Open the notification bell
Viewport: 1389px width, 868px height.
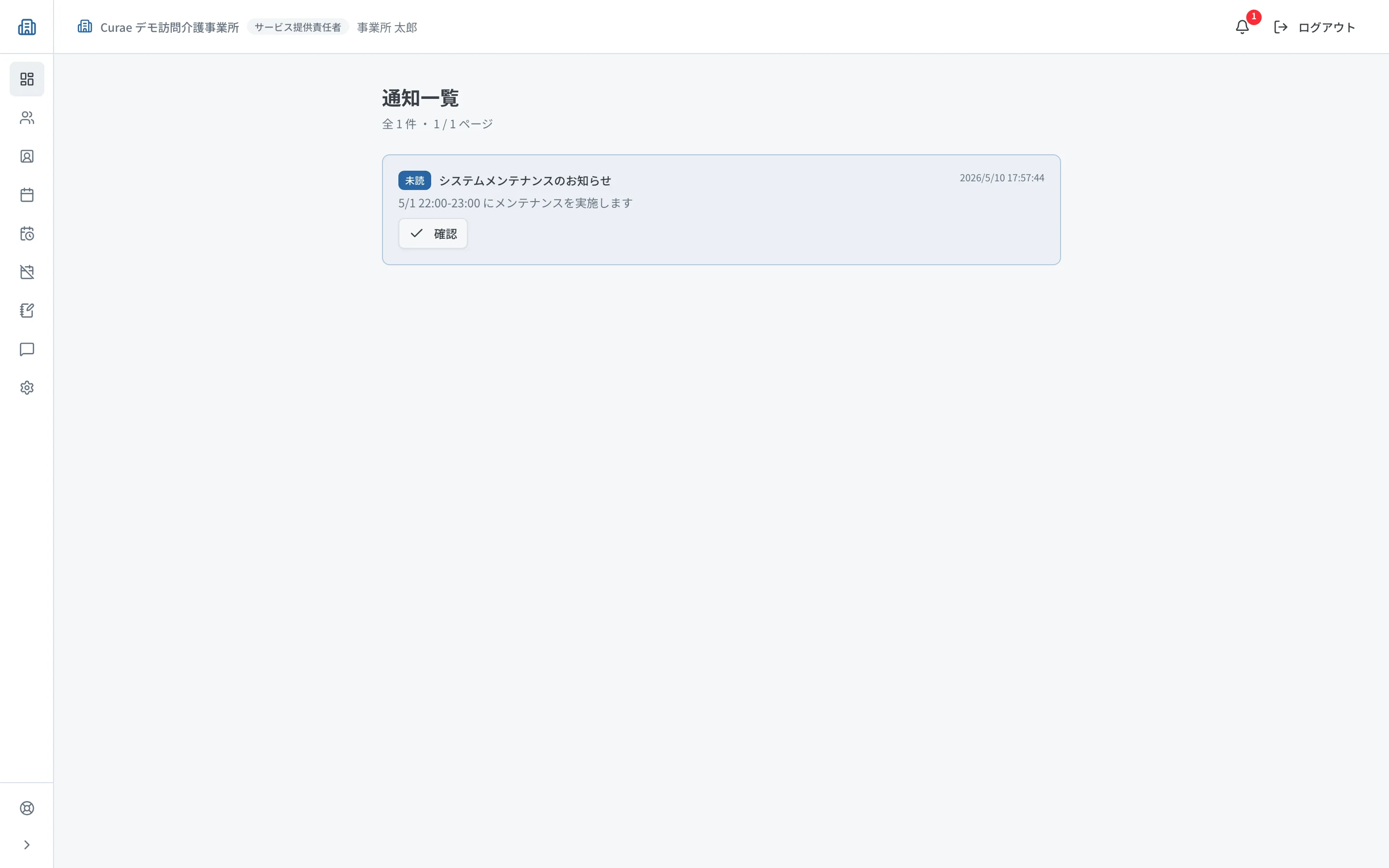[1242, 27]
